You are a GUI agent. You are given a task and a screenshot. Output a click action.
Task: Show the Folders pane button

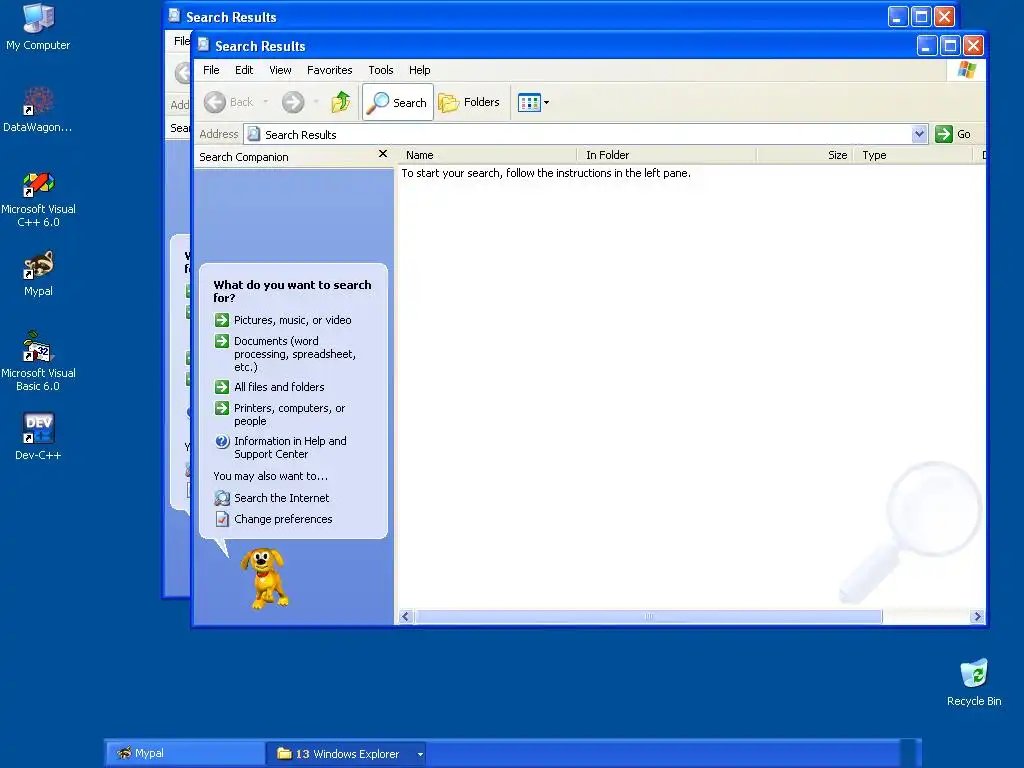pyautogui.click(x=470, y=103)
